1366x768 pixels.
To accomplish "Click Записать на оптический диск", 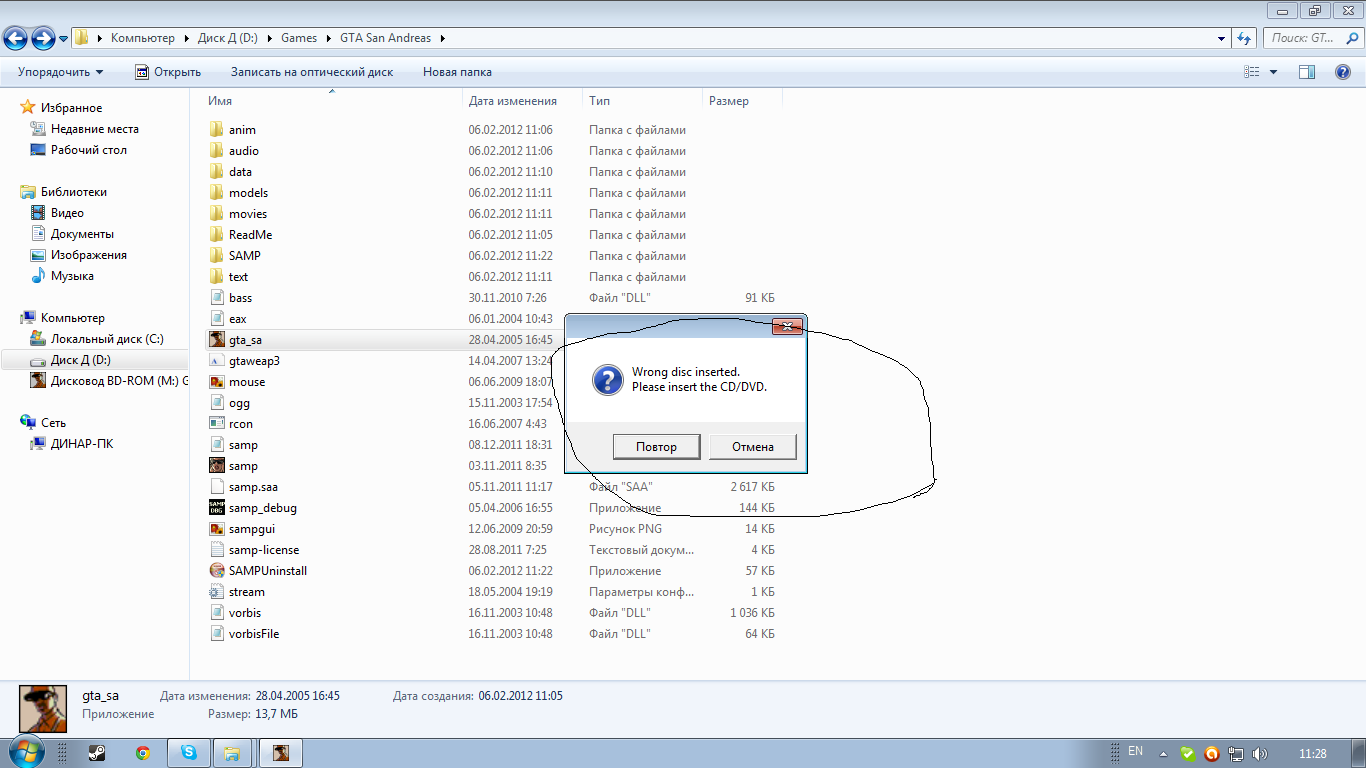I will point(312,72).
